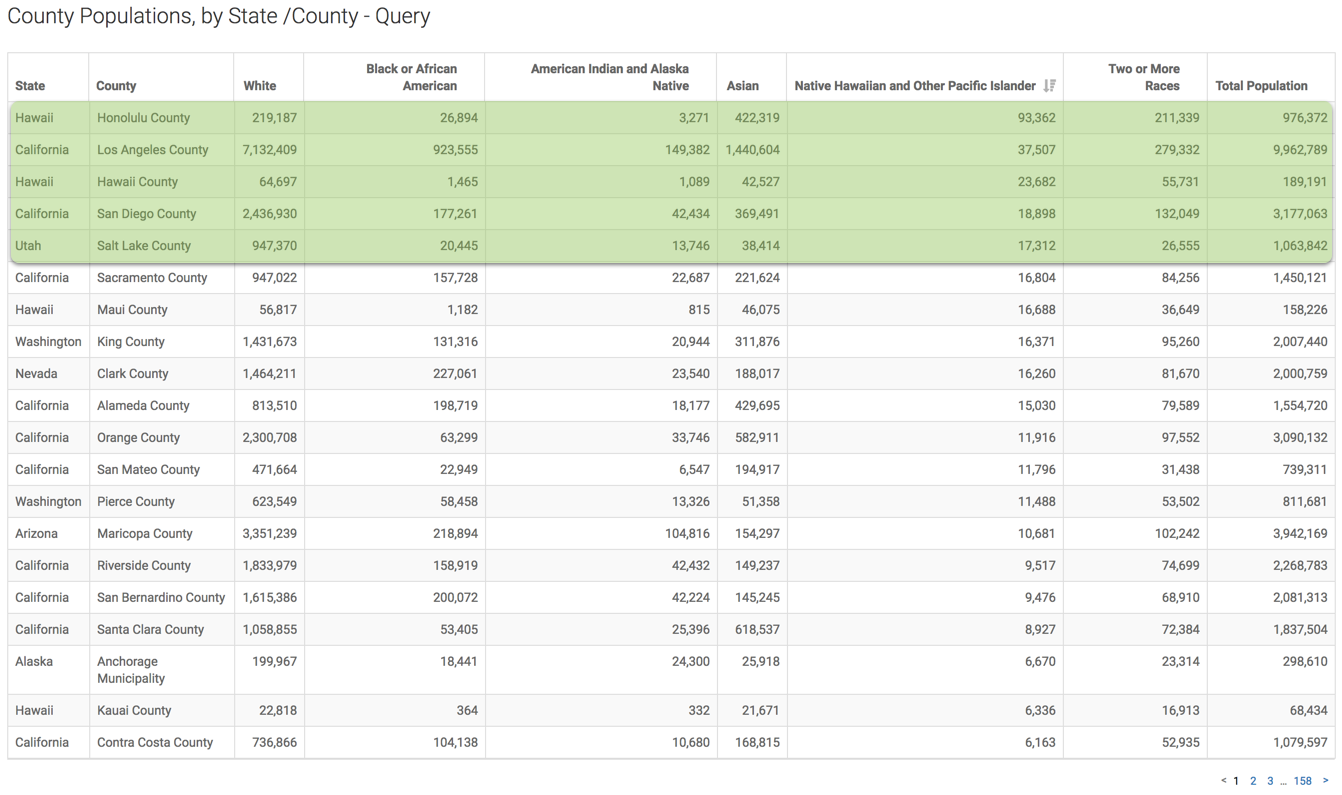Jump to last page 158

1302,781
